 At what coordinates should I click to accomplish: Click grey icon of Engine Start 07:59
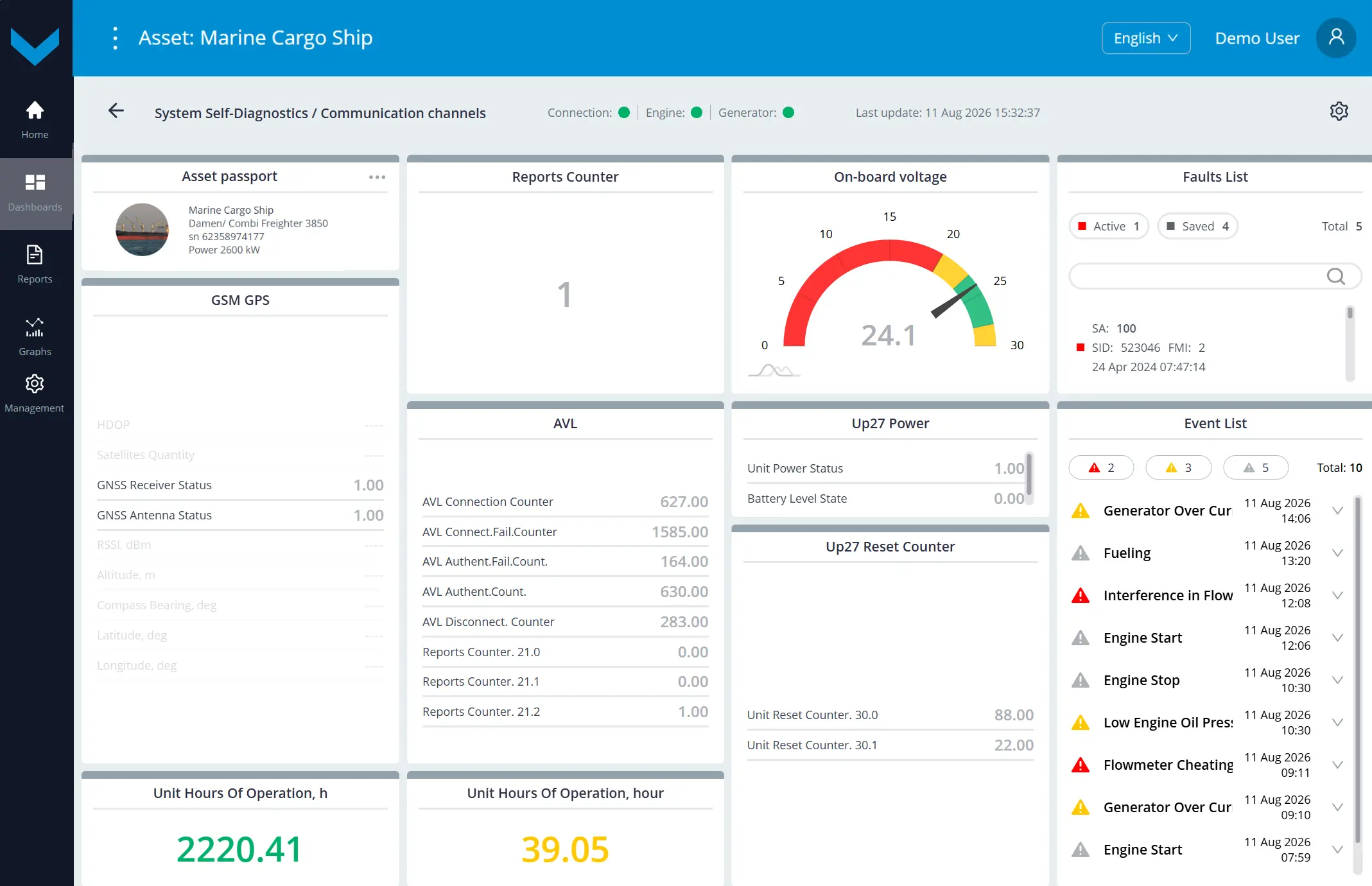1081,849
